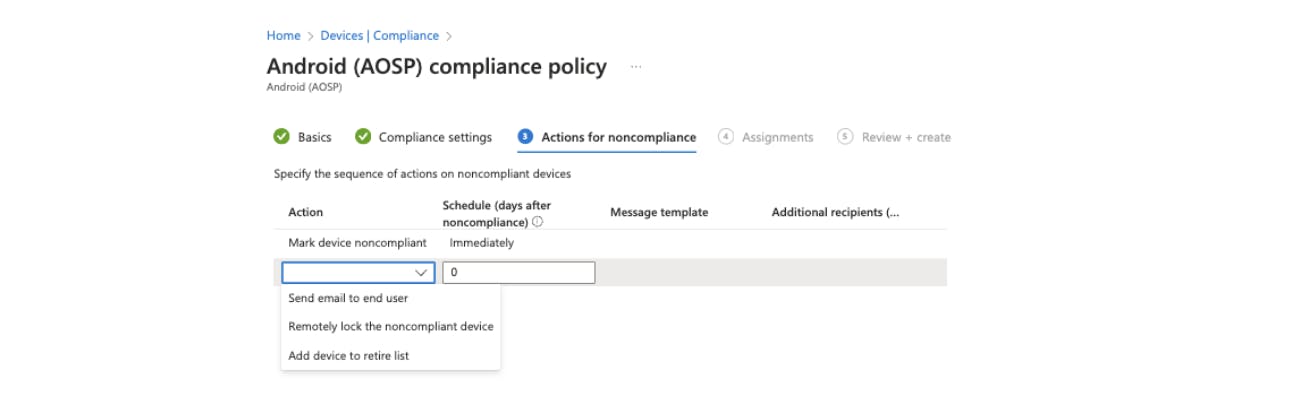The image size is (1310, 410).
Task: Navigate to Home via breadcrumb
Action: click(283, 36)
